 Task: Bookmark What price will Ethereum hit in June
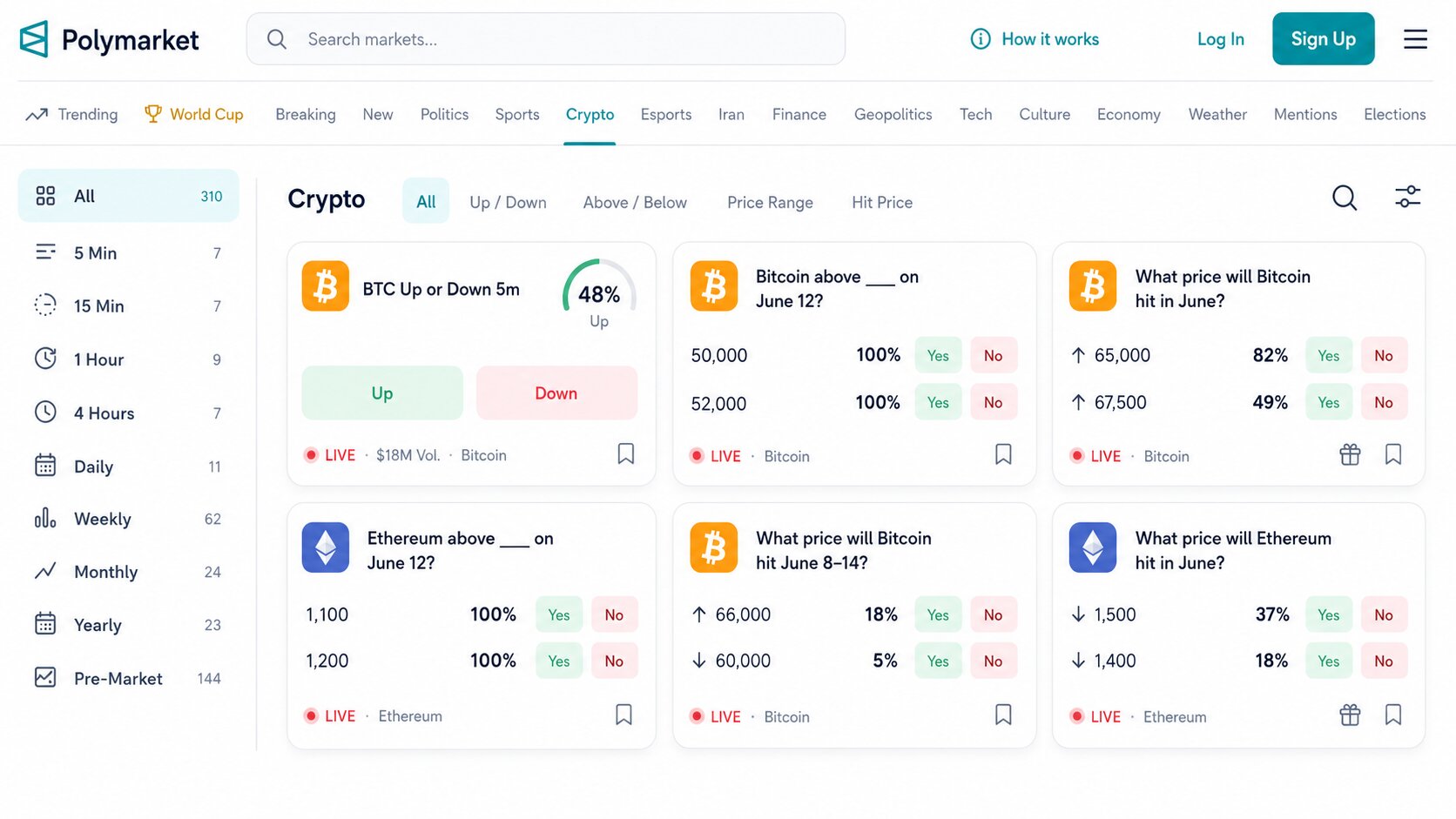click(x=1393, y=715)
